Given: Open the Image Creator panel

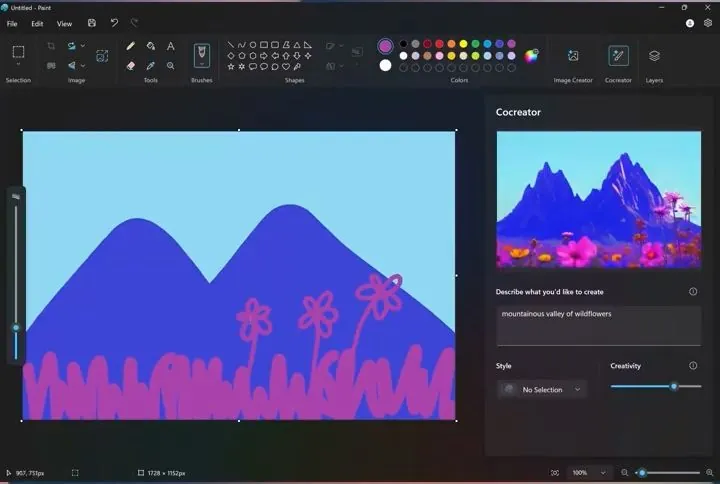Looking at the screenshot, I should click(573, 56).
